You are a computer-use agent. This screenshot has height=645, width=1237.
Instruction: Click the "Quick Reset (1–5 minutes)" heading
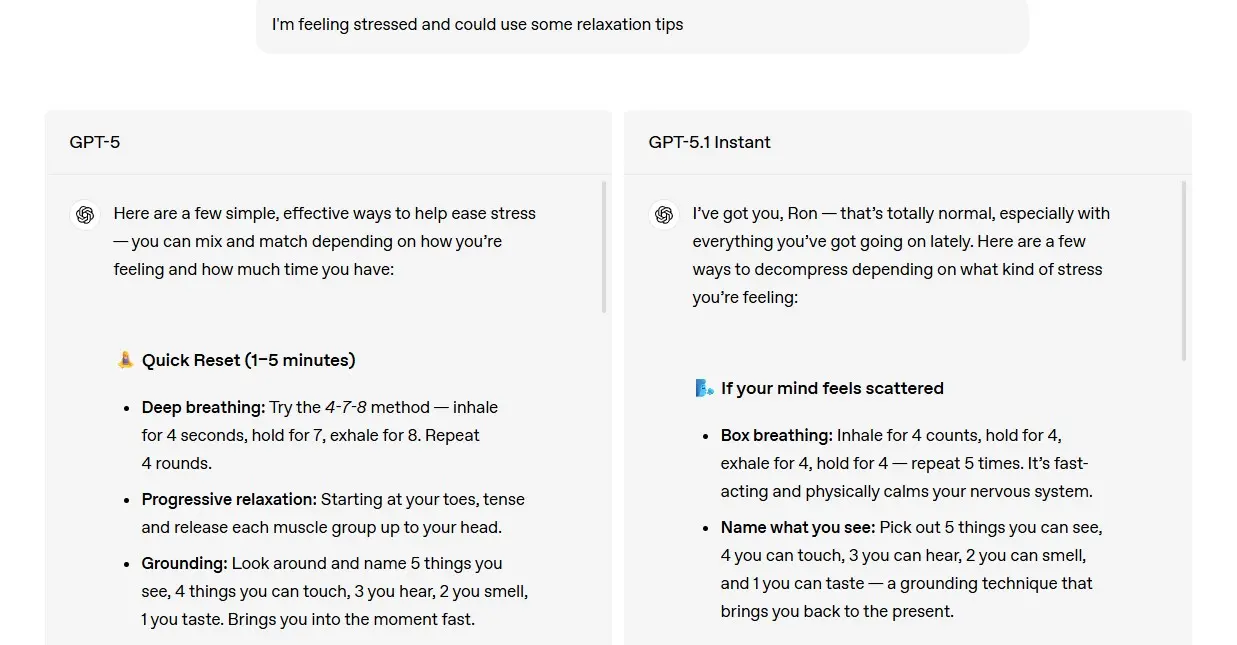(x=249, y=360)
